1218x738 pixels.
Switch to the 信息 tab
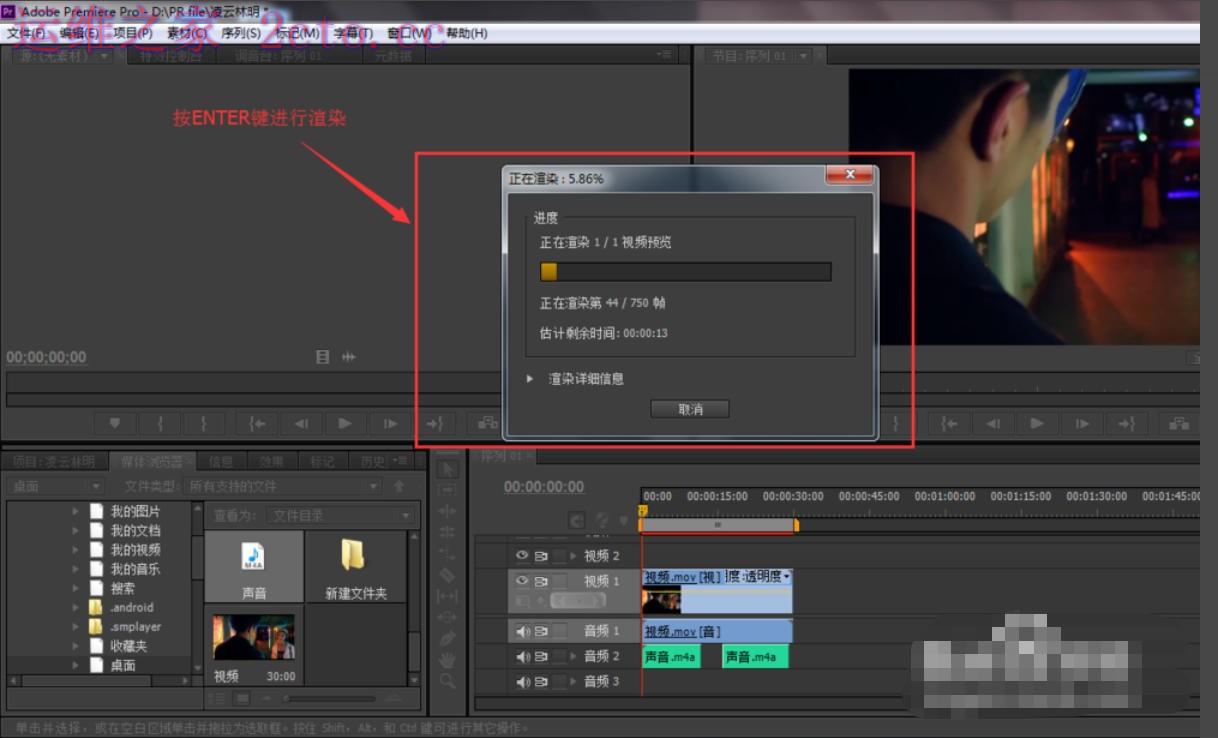pyautogui.click(x=221, y=461)
